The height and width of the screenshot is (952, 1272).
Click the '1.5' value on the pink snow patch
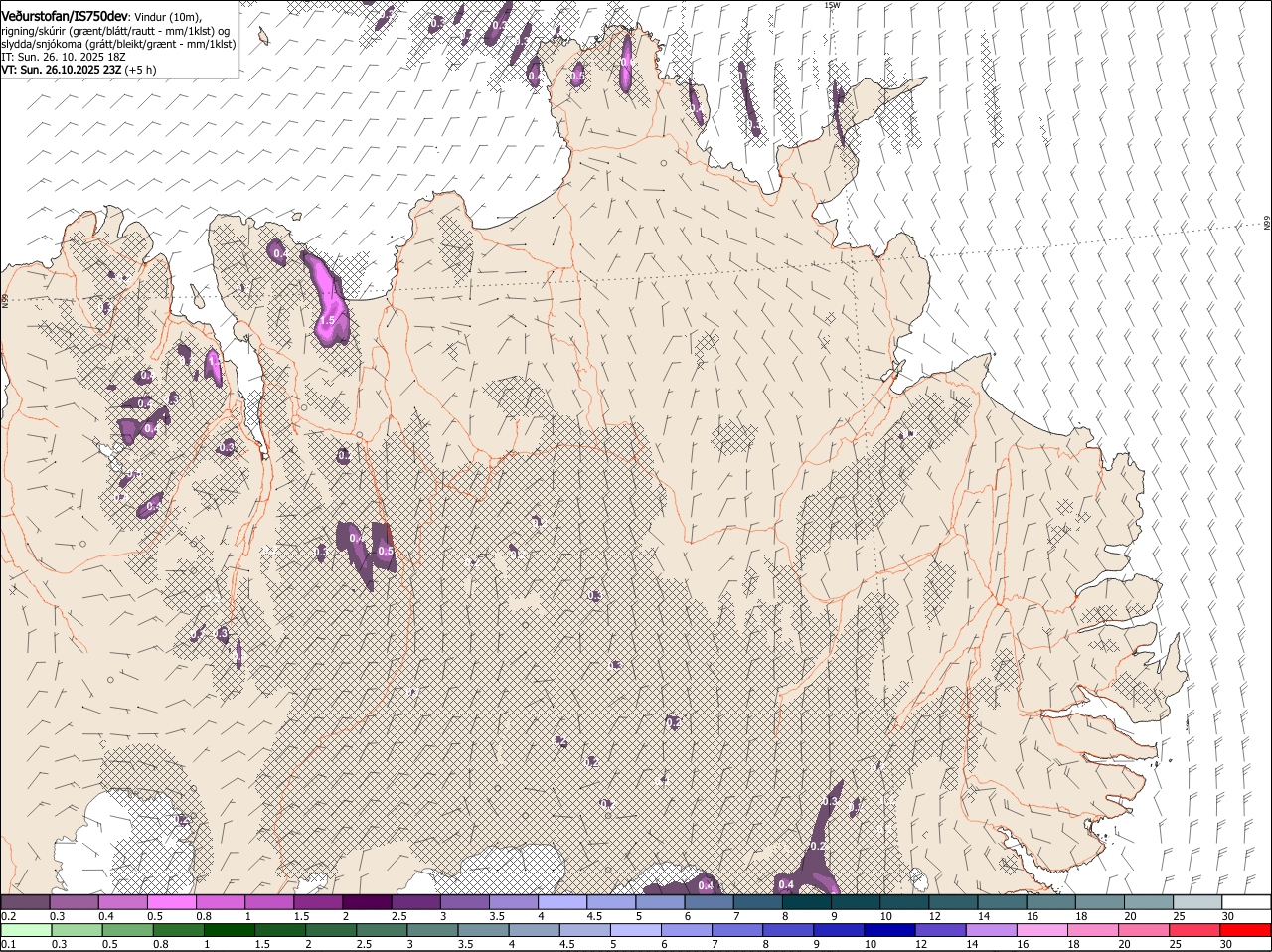coord(327,320)
